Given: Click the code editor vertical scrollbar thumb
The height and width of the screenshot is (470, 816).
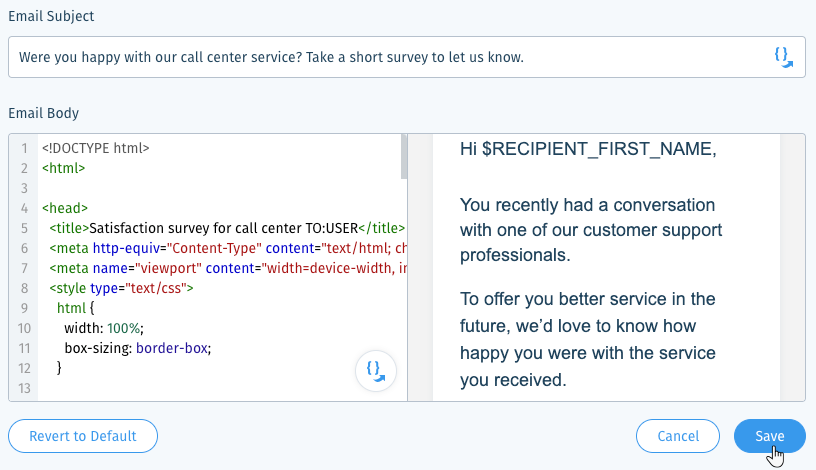Looking at the screenshot, I should (x=404, y=157).
